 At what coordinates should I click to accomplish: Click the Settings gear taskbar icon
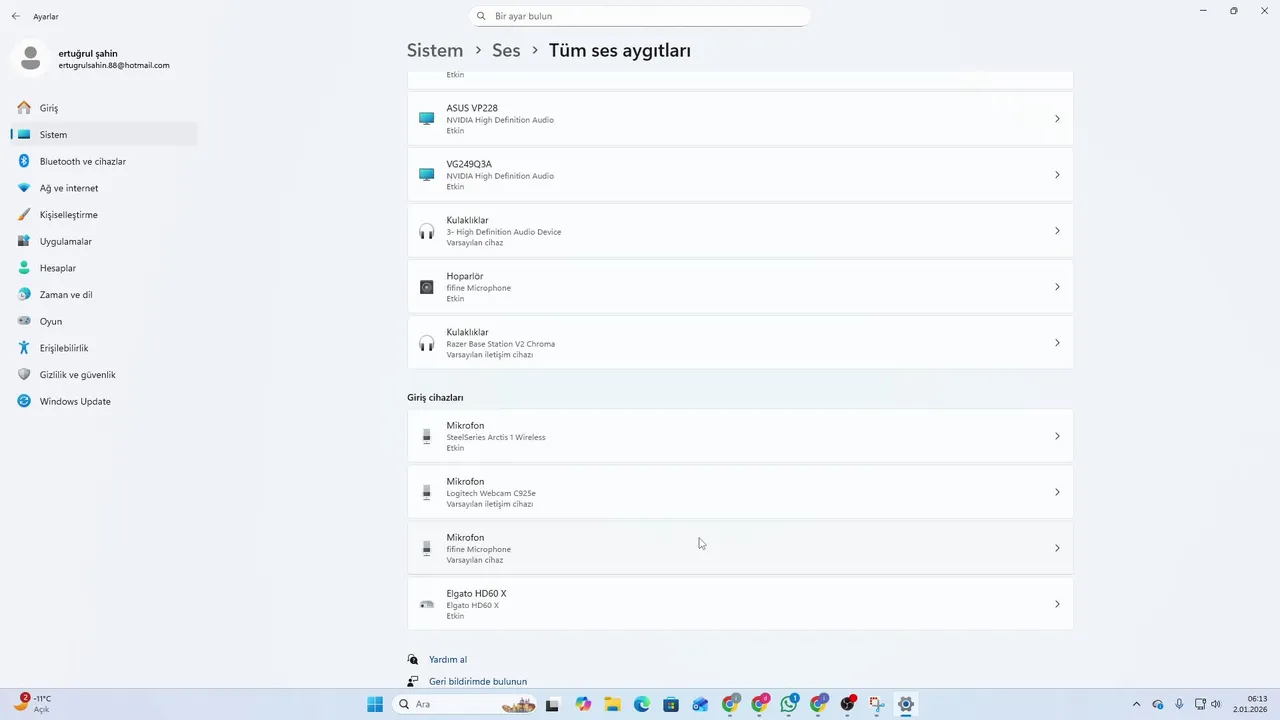point(906,704)
